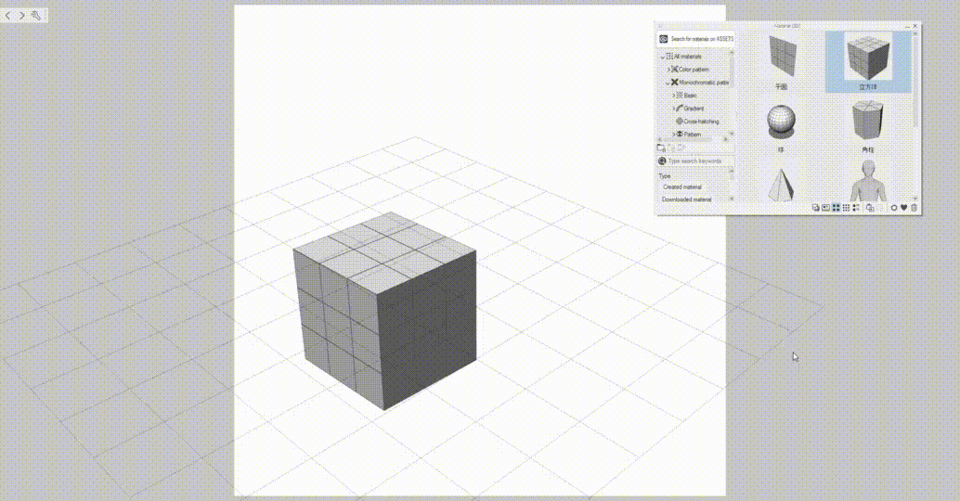Select the Pattern tree label
960x501 pixels.
point(692,134)
